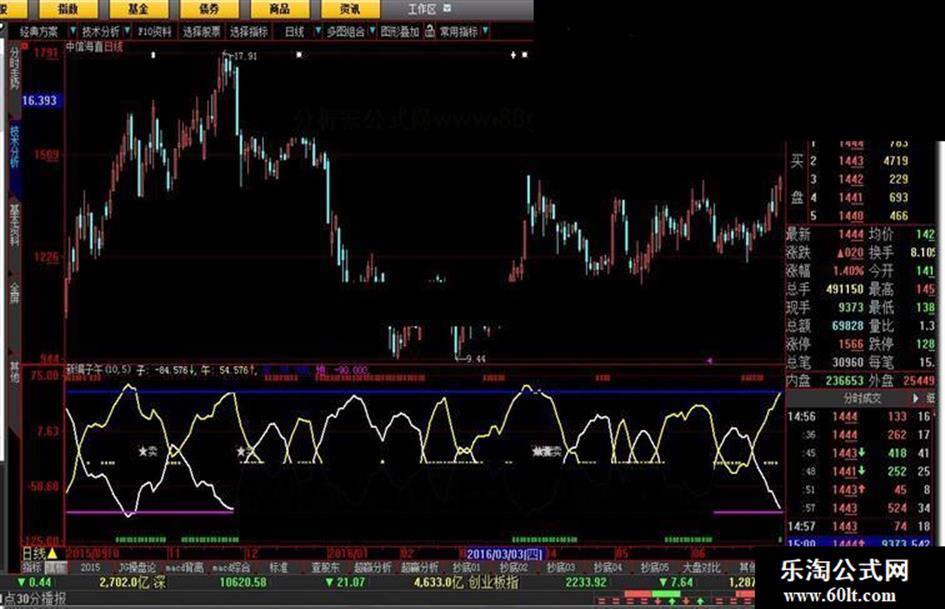Click the 买盘 level 2 price 1443
The width and height of the screenshot is (945, 609).
pos(850,161)
